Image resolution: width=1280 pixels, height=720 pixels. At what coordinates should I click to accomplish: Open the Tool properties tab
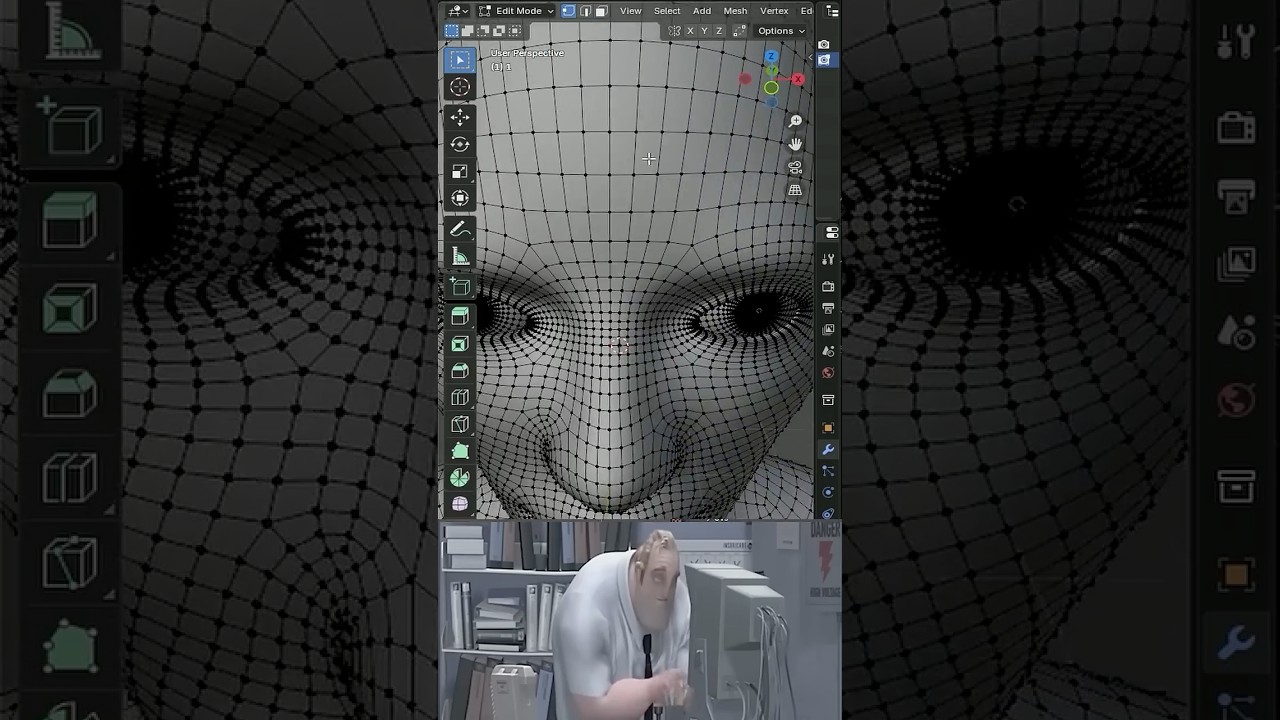click(828, 260)
